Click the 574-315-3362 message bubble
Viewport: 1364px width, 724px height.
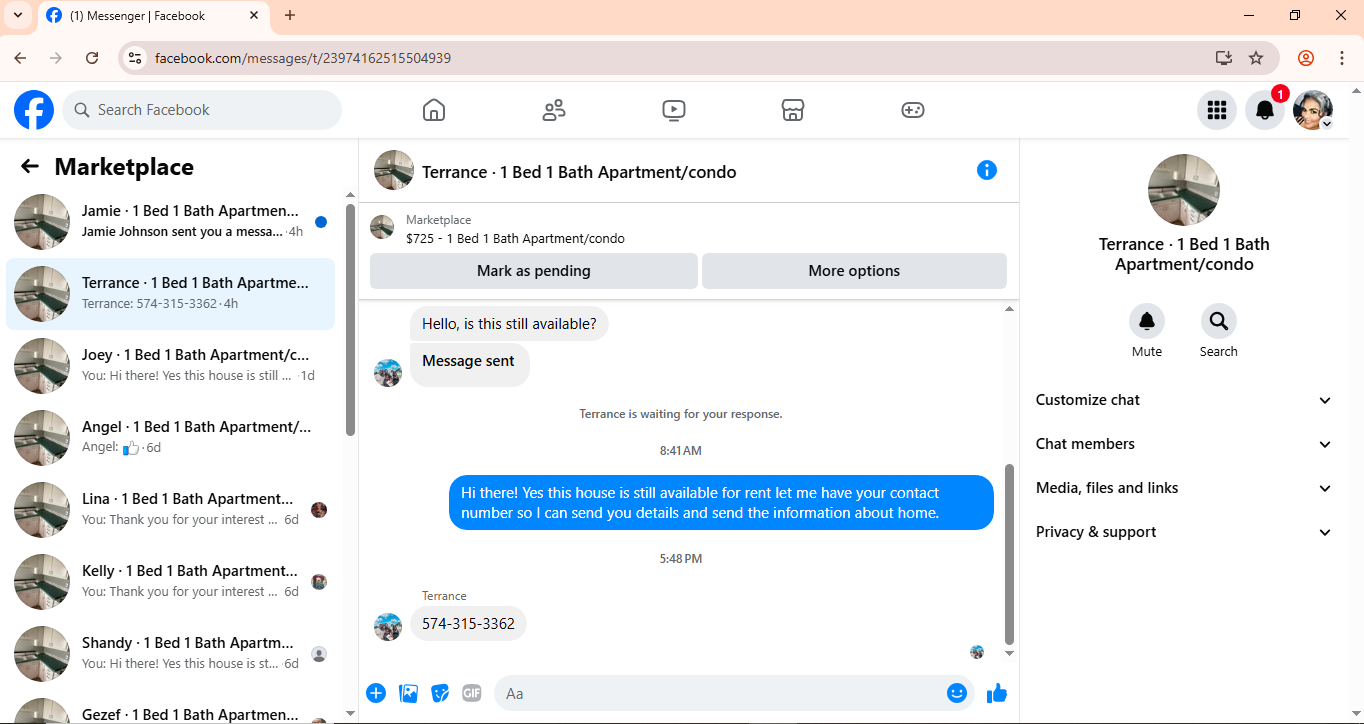pos(468,624)
